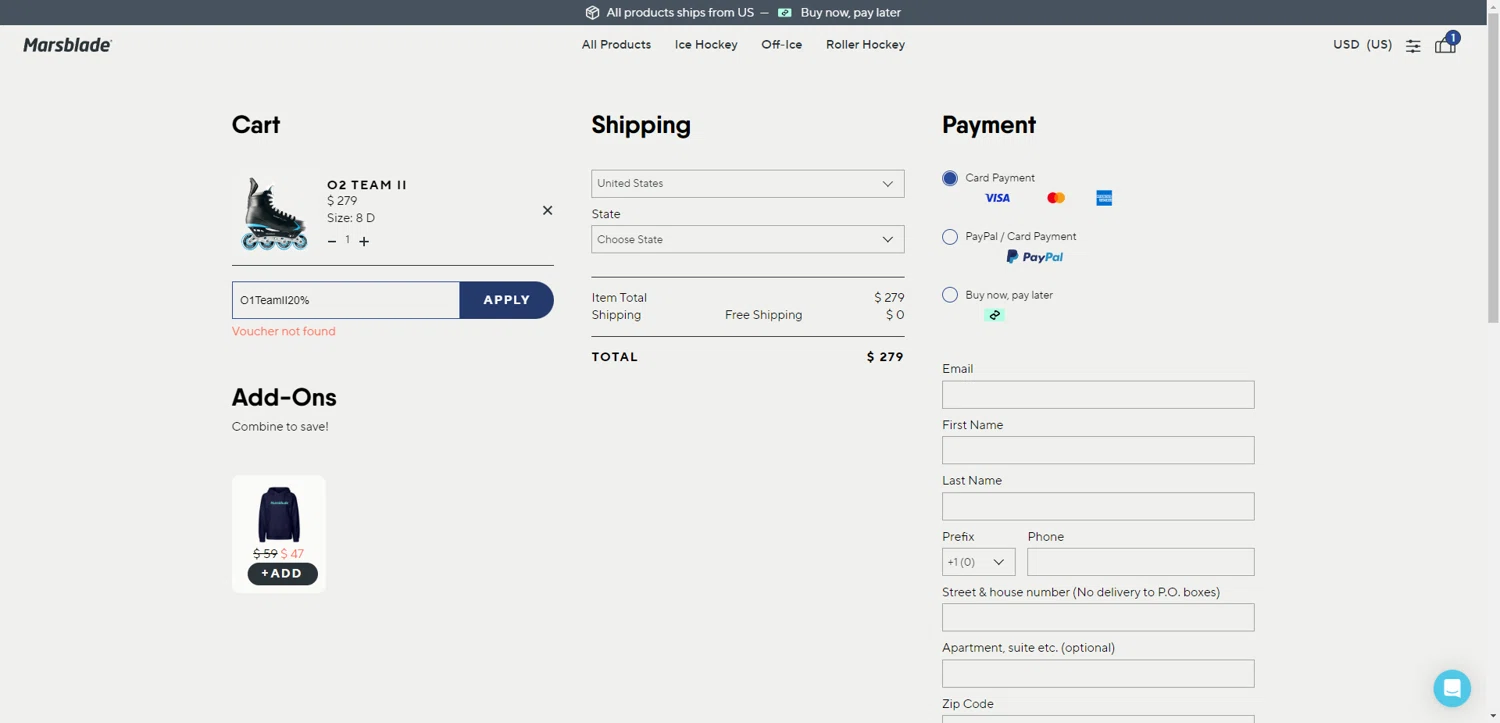The image size is (1500, 723).
Task: Click the 'Buy now, pay later' banner text
Action: coord(851,13)
